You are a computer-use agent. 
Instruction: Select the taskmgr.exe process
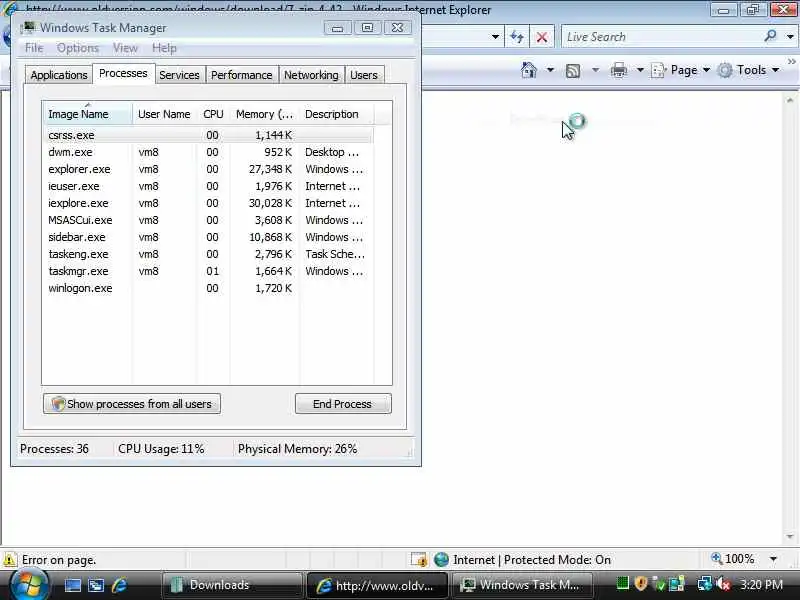click(x=208, y=271)
